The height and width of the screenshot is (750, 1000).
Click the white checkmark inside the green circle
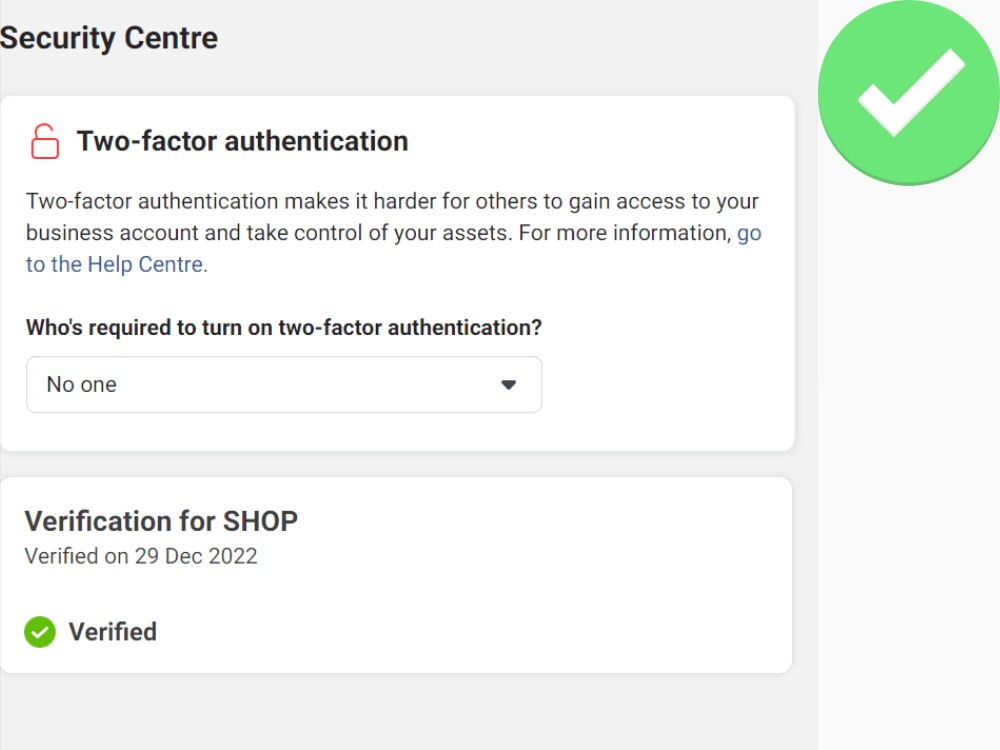(912, 92)
